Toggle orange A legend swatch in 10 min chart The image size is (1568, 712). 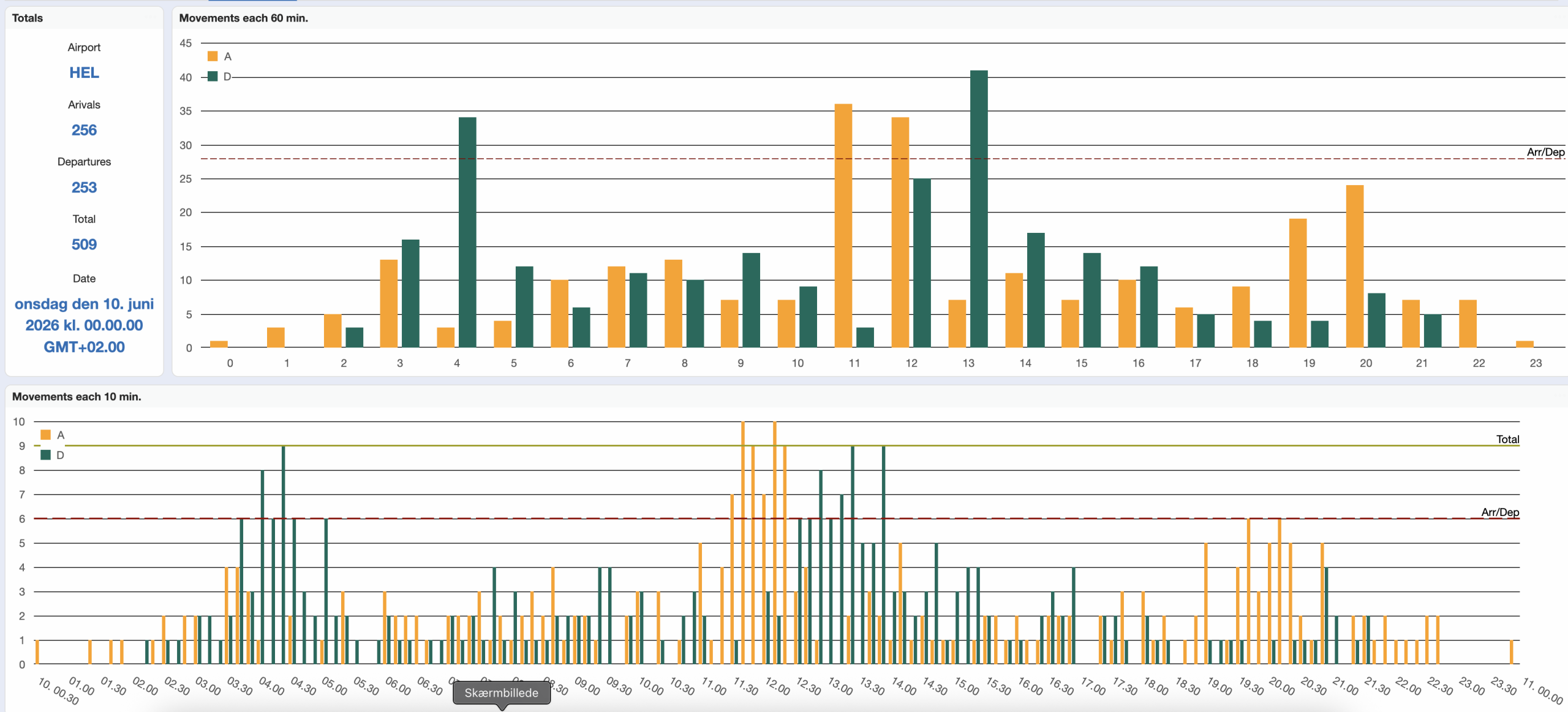click(45, 435)
